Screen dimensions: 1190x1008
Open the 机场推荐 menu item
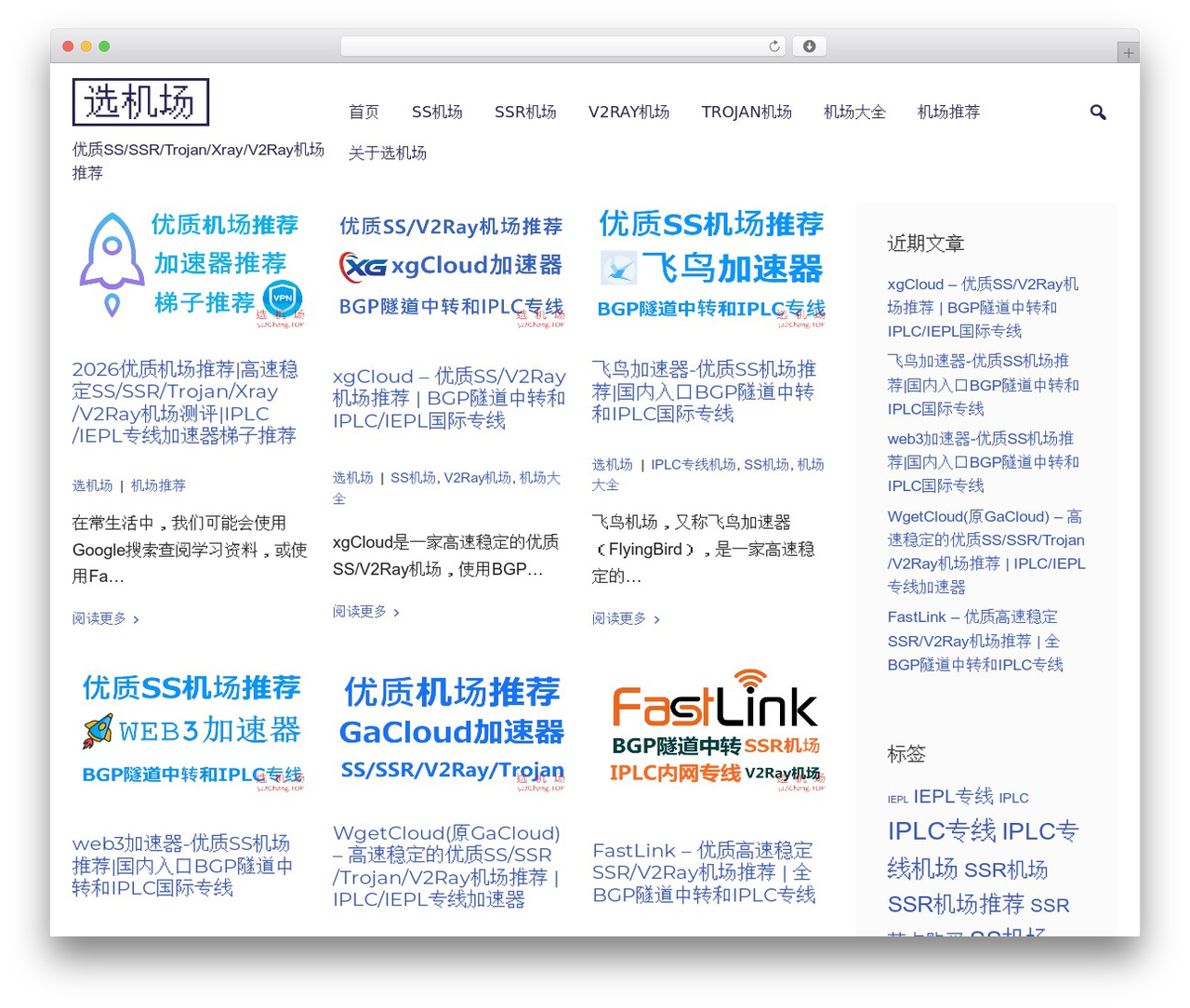(x=948, y=113)
